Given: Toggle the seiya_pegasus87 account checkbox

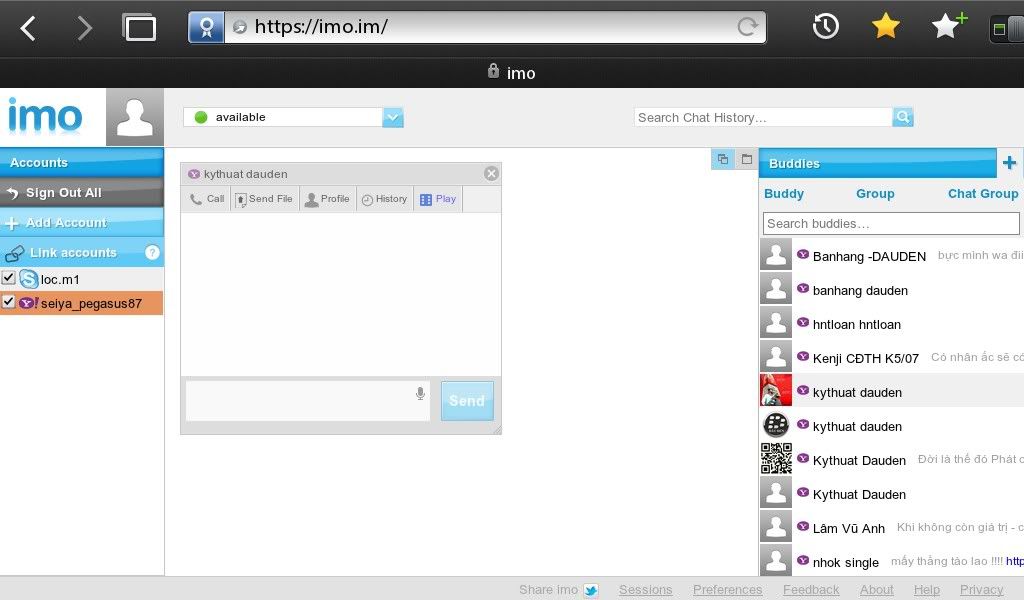Looking at the screenshot, I should coord(8,302).
